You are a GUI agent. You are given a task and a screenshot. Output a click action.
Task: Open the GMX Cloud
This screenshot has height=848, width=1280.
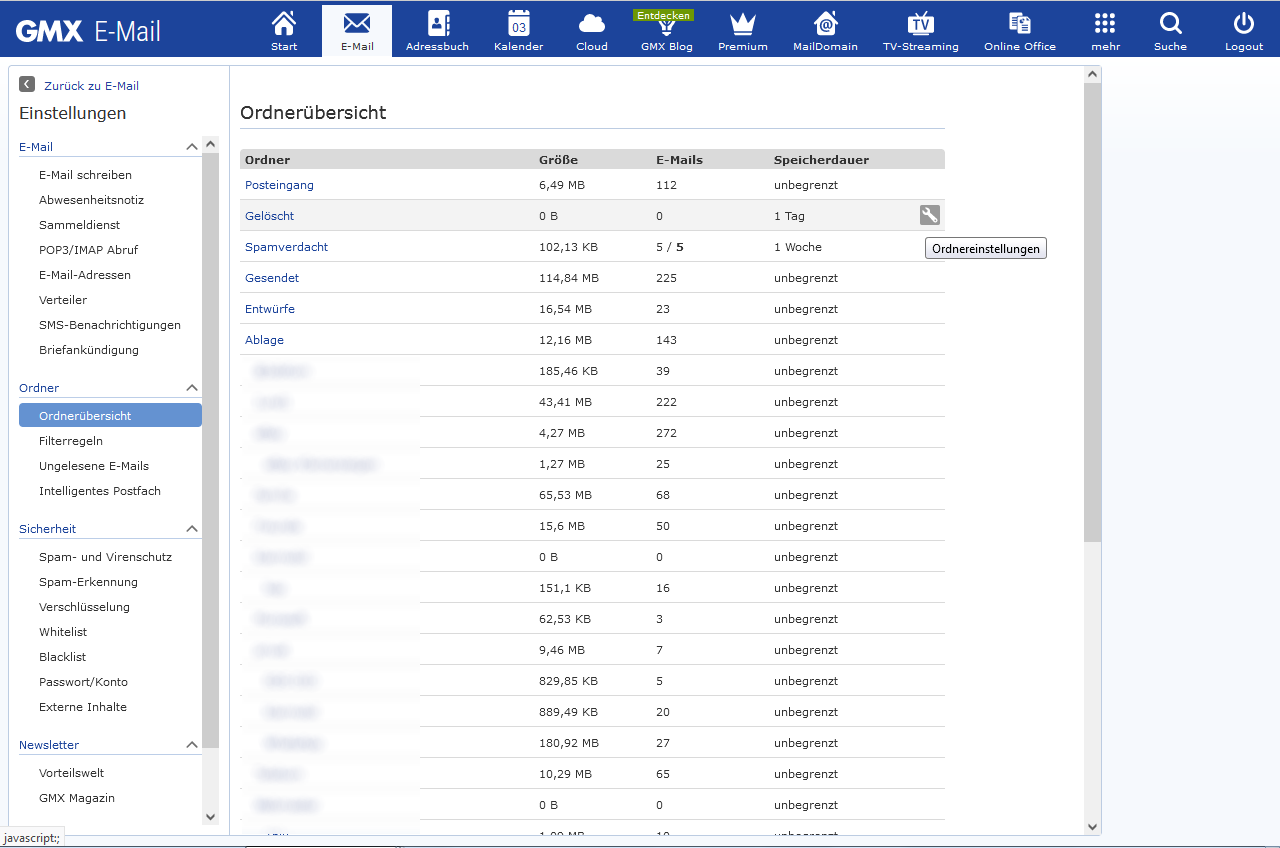[x=591, y=30]
